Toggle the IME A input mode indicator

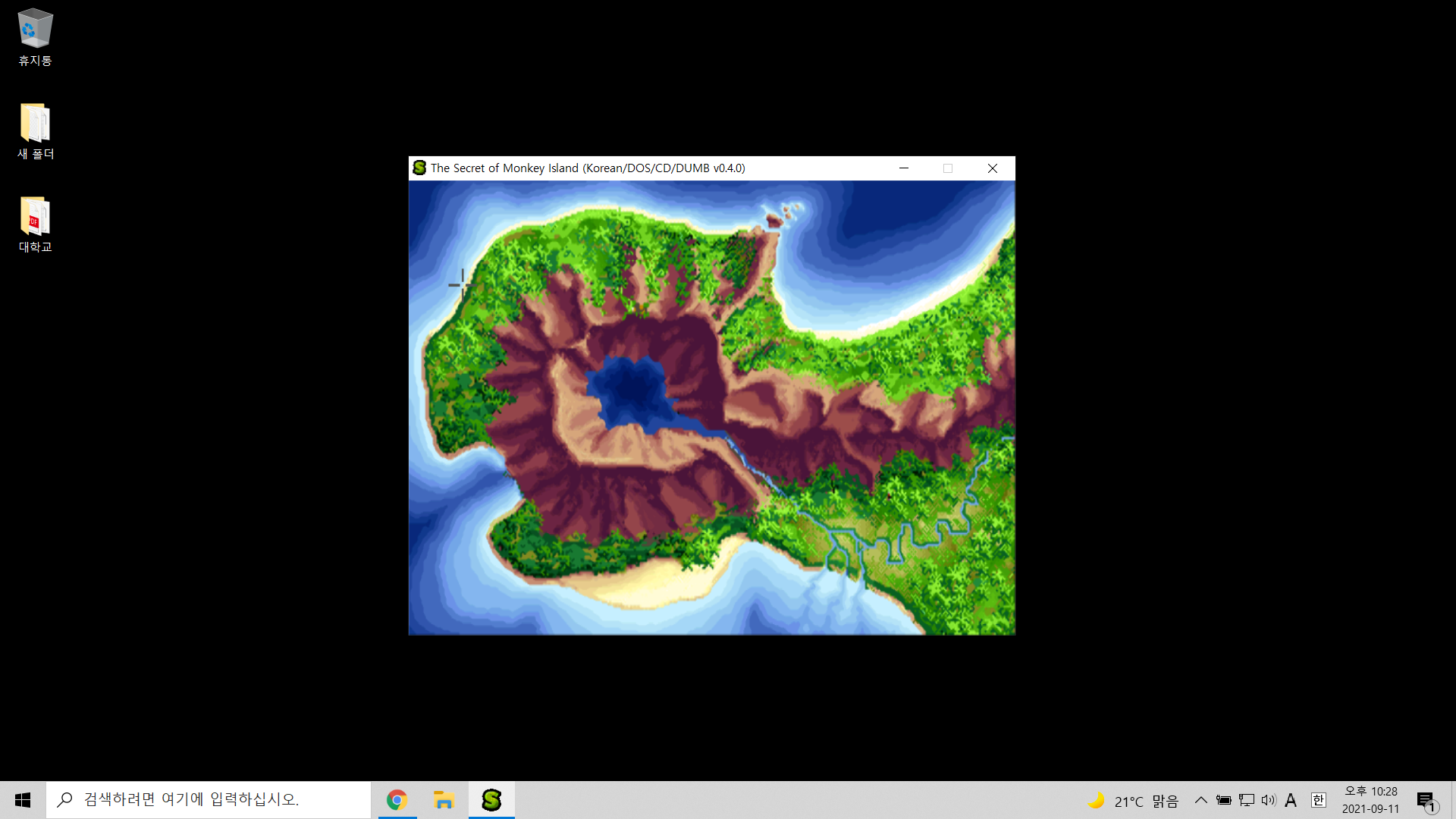pos(1291,800)
